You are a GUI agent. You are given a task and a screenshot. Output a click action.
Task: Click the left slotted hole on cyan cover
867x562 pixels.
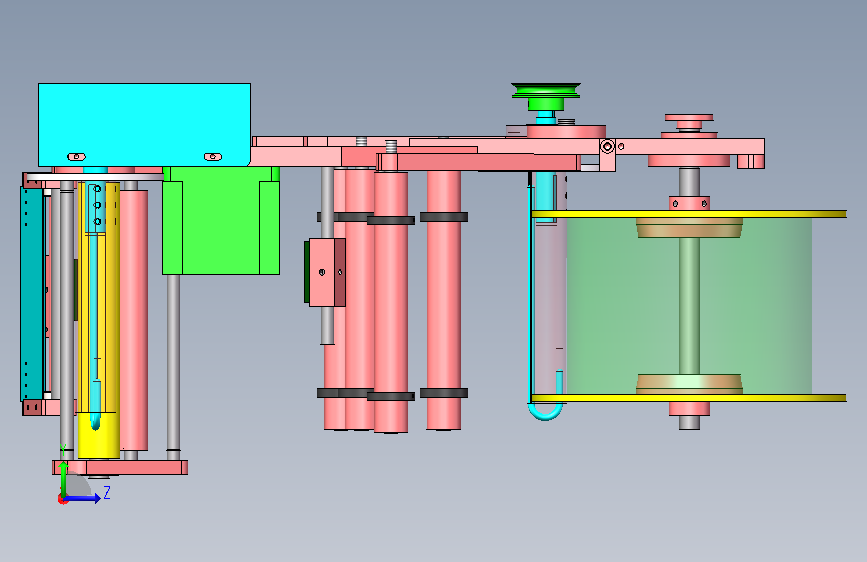[x=76, y=157]
